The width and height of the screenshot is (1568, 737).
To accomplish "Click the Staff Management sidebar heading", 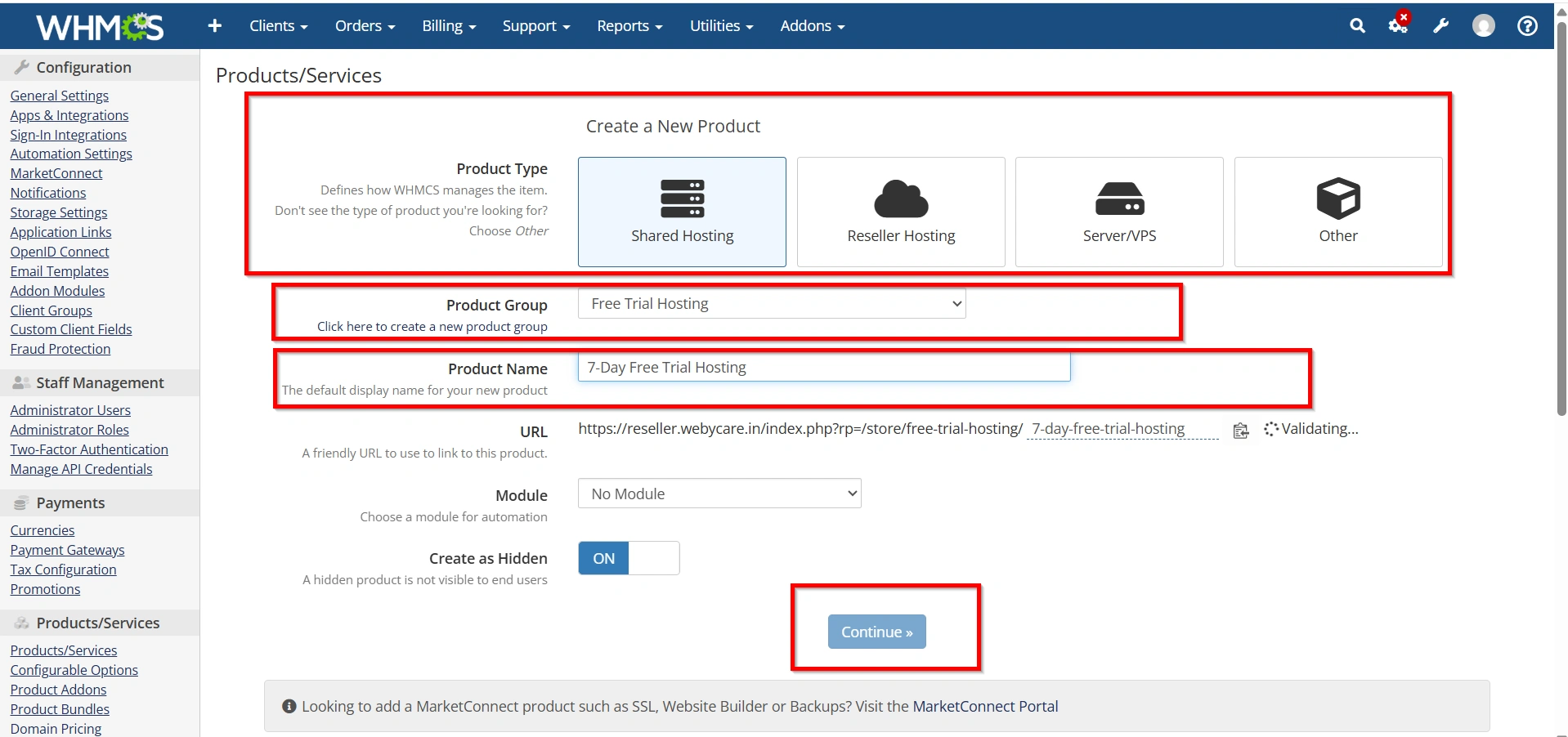I will click(100, 382).
